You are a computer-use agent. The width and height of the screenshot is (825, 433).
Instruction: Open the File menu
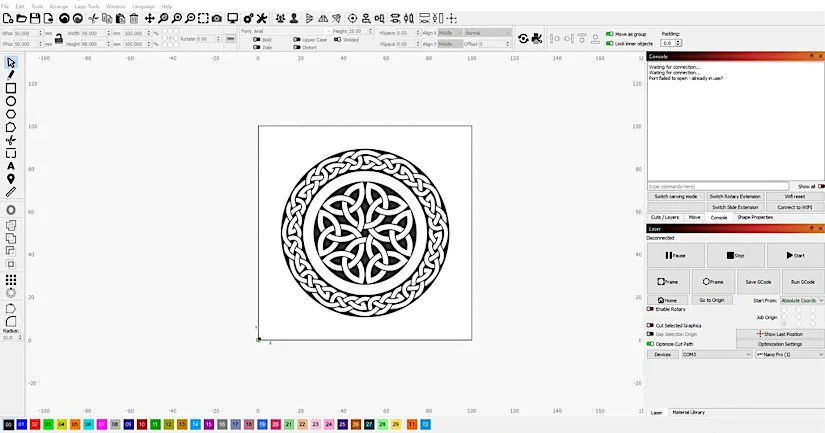click(5, 6)
